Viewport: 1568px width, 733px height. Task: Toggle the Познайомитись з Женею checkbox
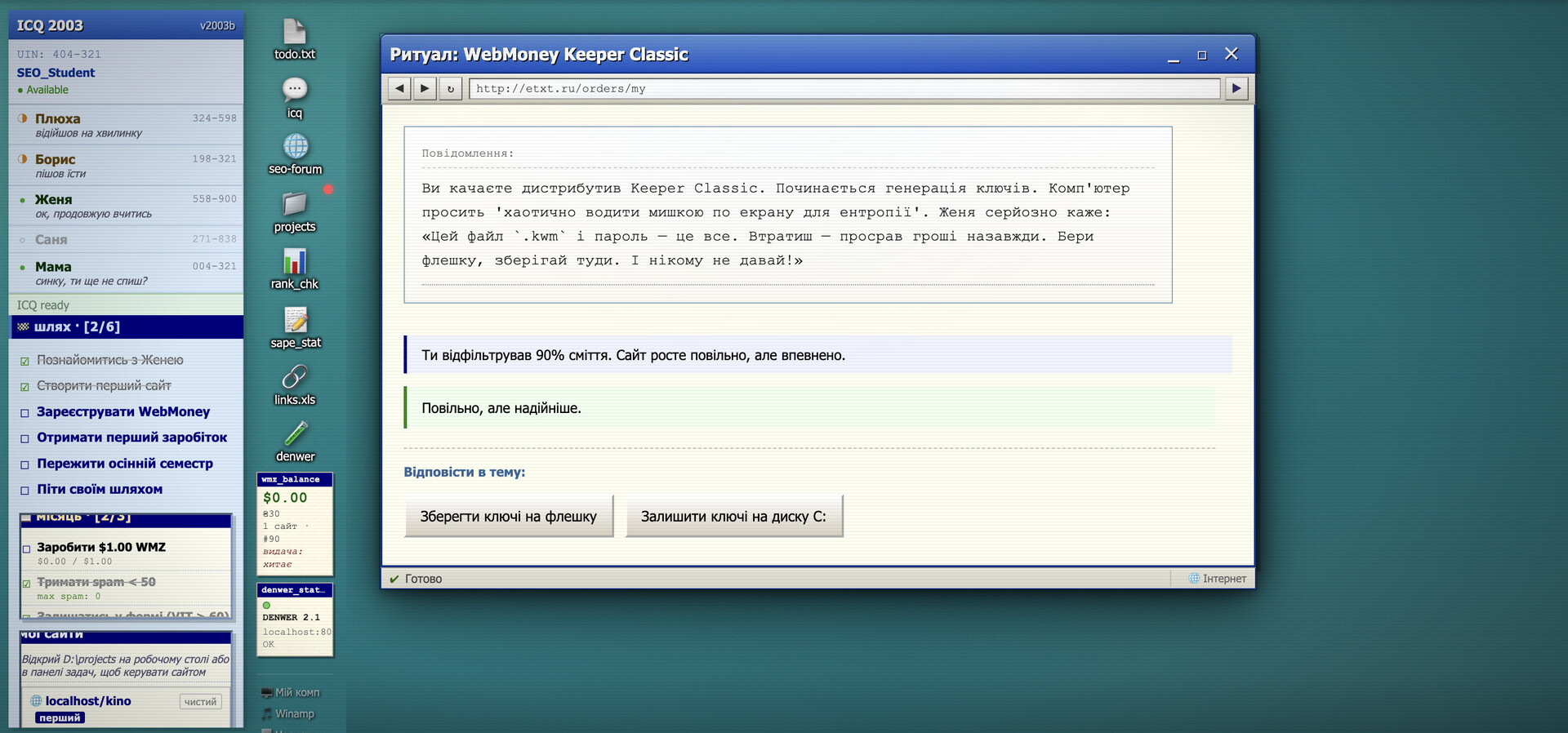24,361
